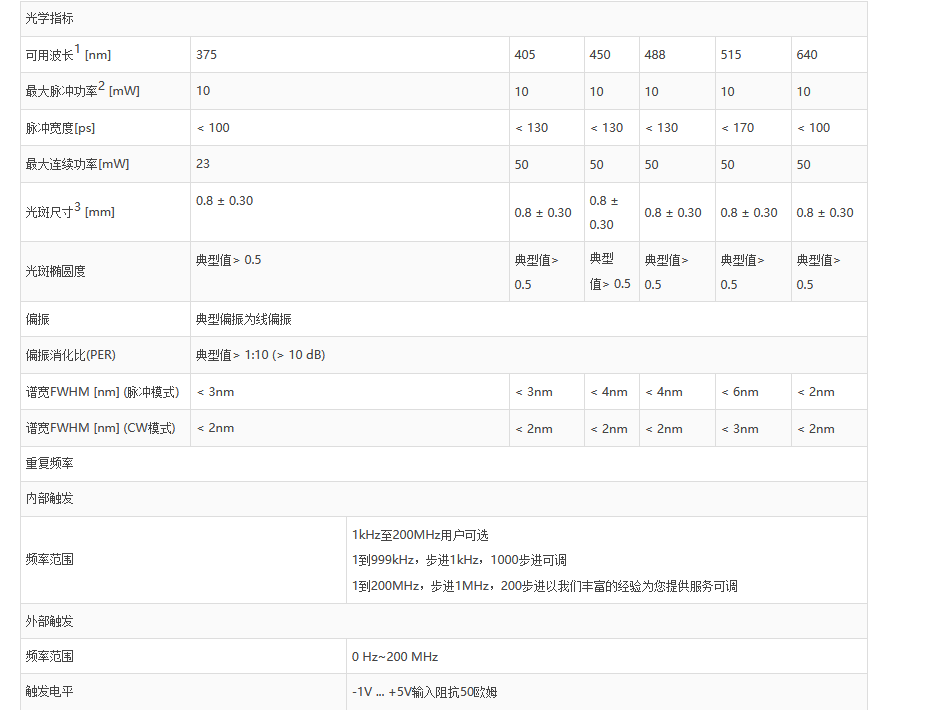Click the 内部触发 section header
Viewport: 950px width, 710px height.
[49, 499]
